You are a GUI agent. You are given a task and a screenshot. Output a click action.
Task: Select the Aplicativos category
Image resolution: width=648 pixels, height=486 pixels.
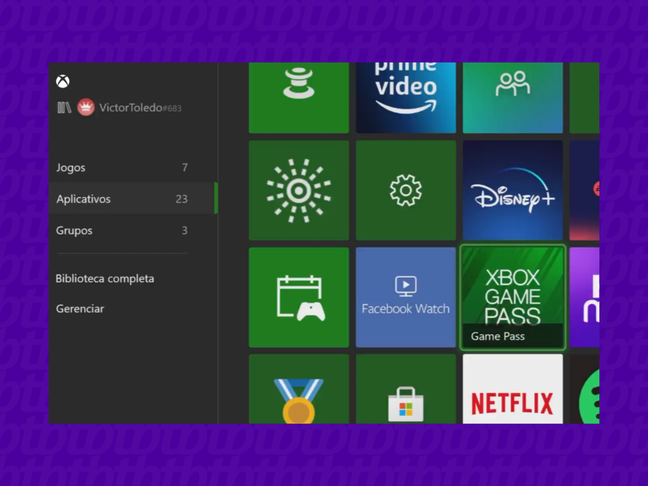(133, 198)
